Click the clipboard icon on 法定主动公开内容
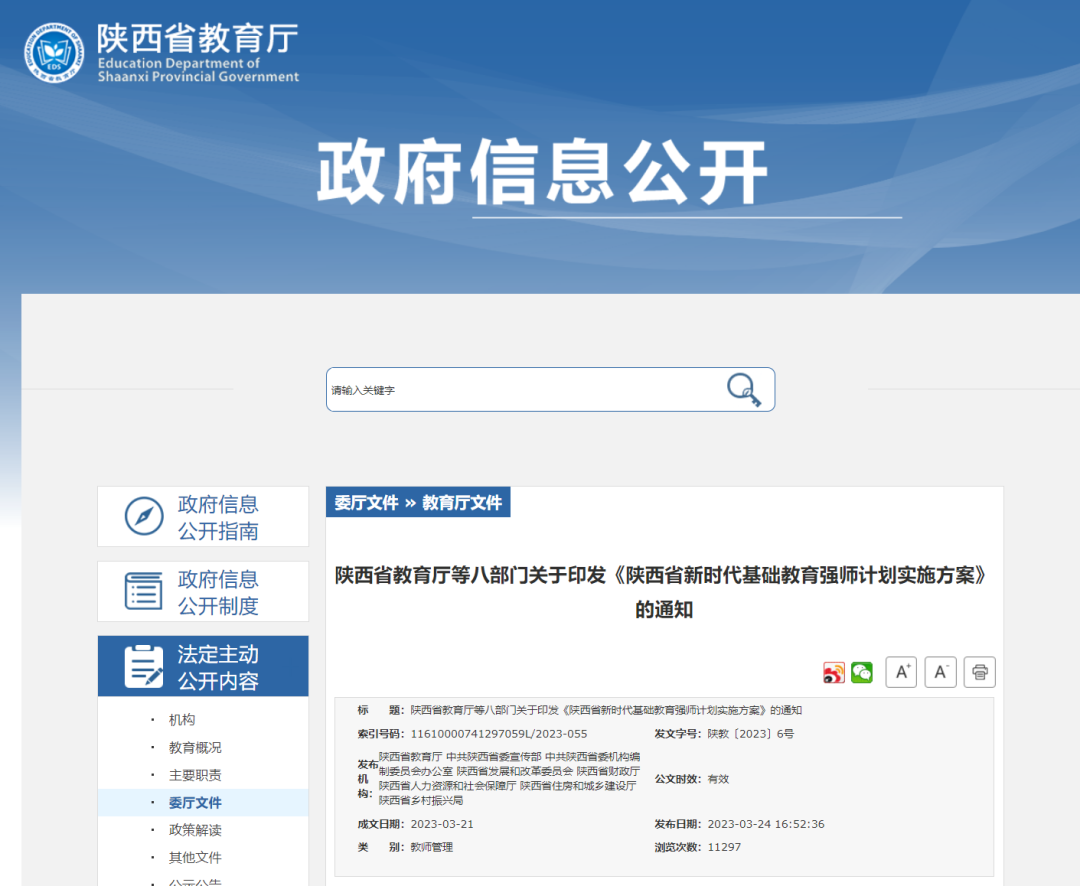Image resolution: width=1080 pixels, height=886 pixels. tap(143, 666)
